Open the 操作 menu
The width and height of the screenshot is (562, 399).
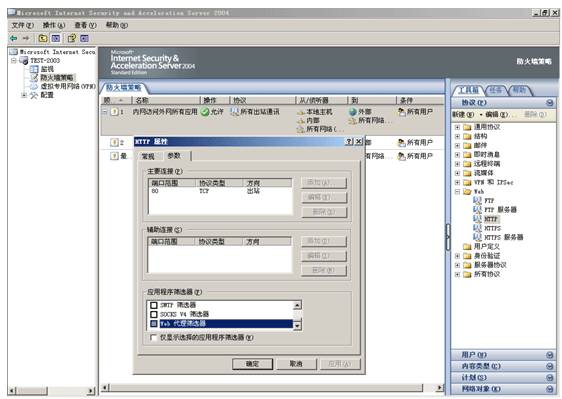53,25
